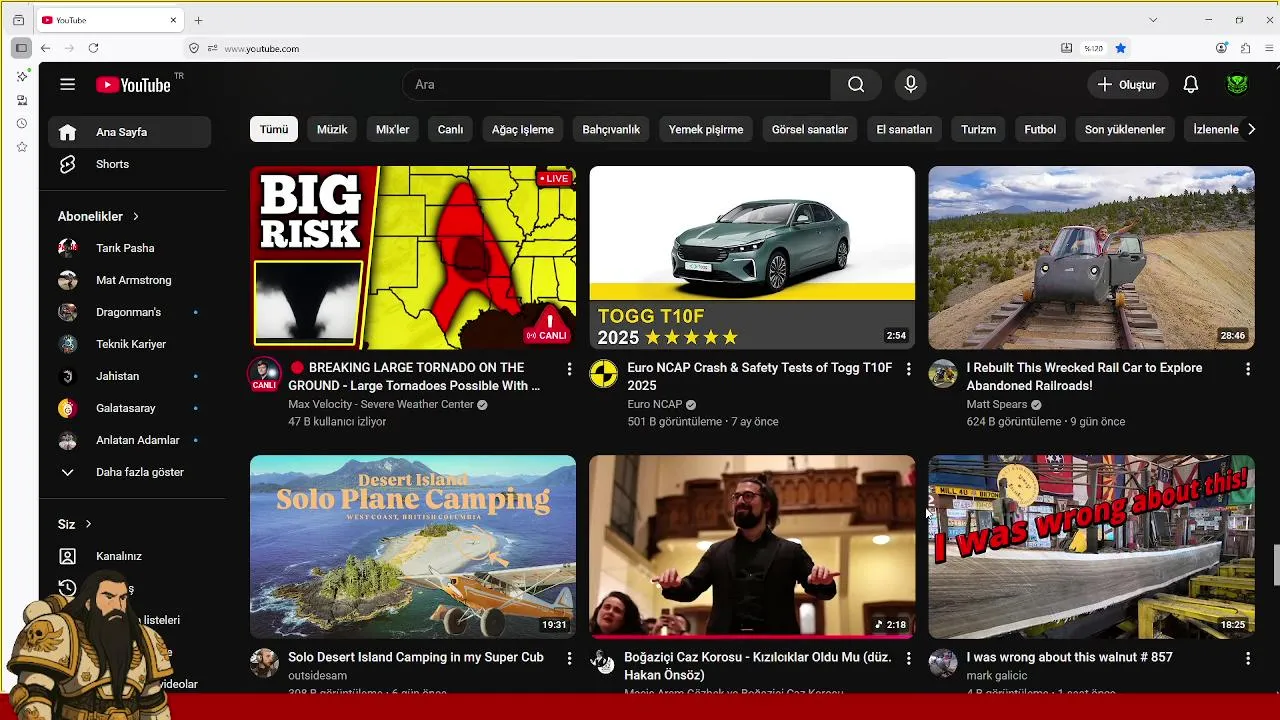Open the green account avatar menu
1280x720 pixels.
(1237, 85)
